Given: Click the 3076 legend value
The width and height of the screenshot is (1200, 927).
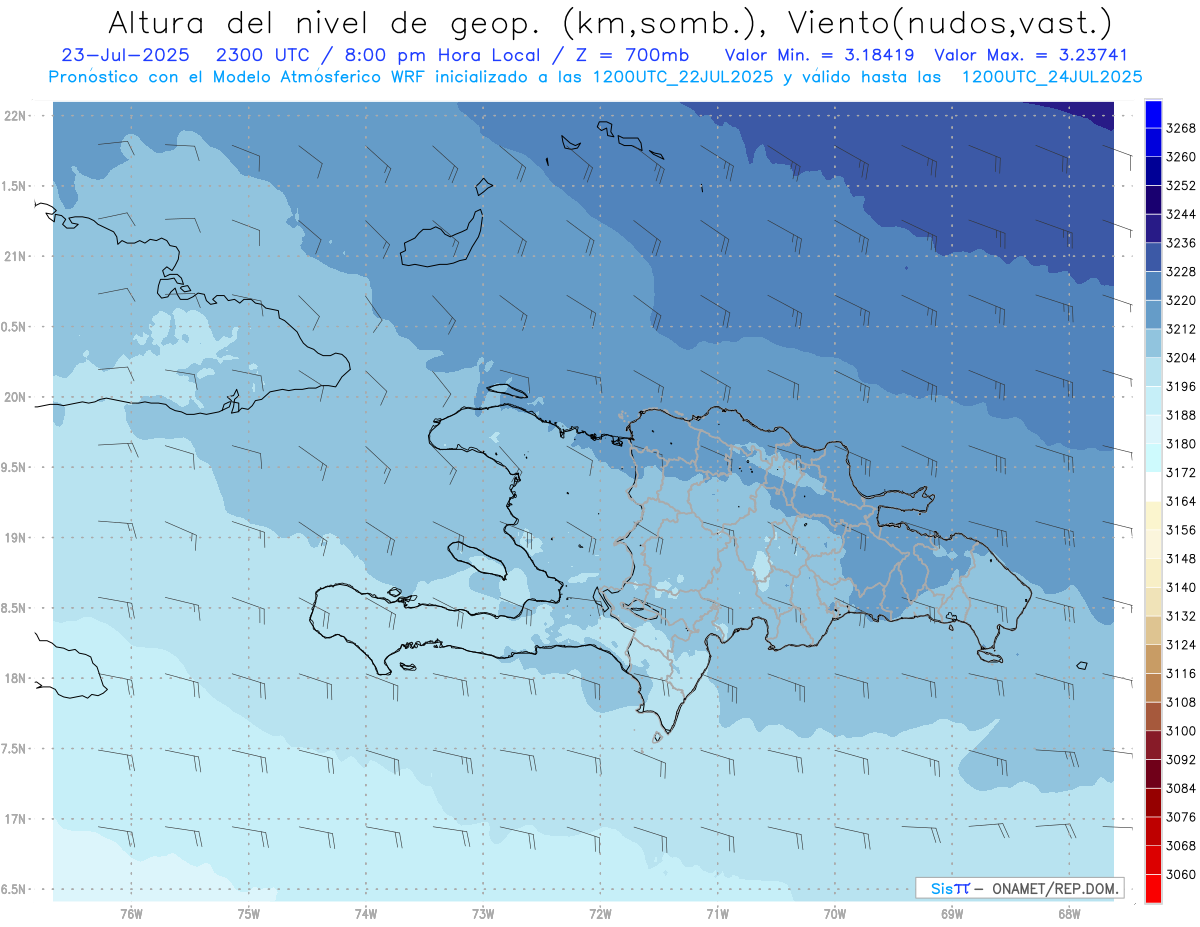Looking at the screenshot, I should click(1181, 817).
